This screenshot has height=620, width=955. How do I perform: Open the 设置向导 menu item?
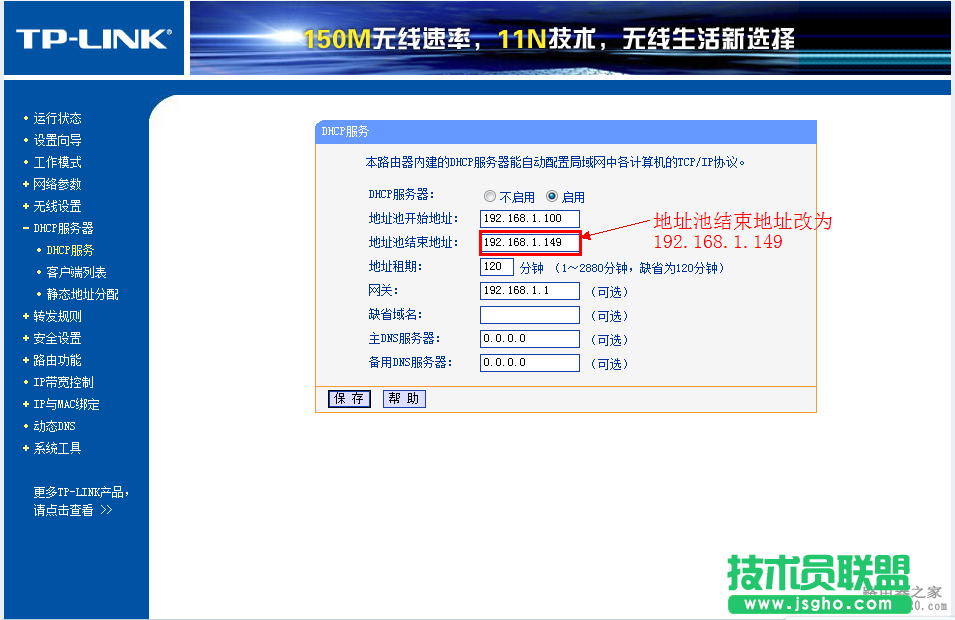pyautogui.click(x=57, y=140)
